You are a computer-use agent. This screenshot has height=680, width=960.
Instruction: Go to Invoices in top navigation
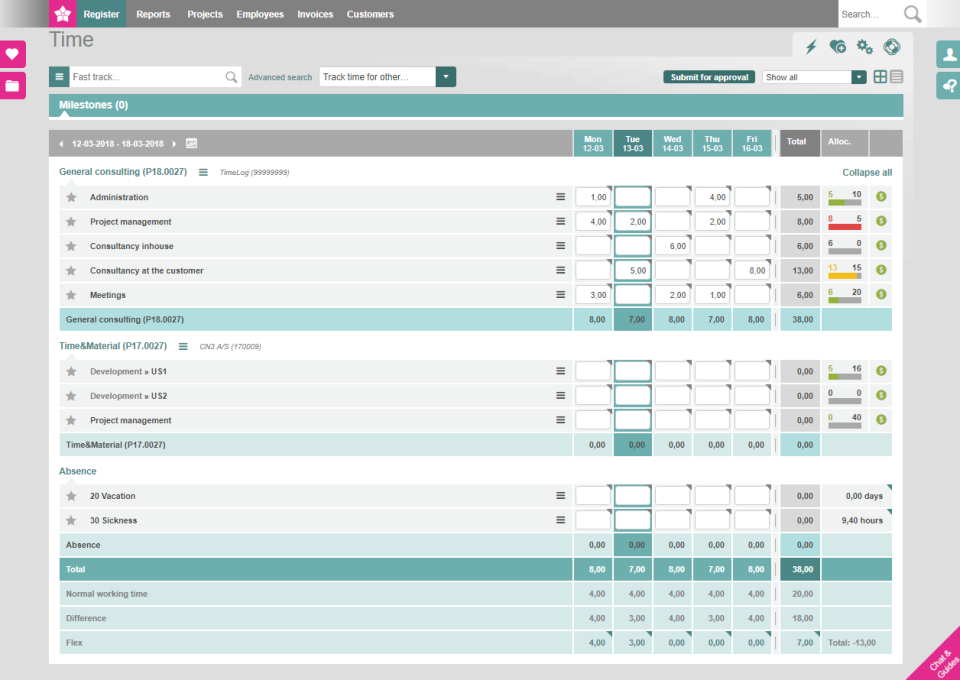coord(315,14)
